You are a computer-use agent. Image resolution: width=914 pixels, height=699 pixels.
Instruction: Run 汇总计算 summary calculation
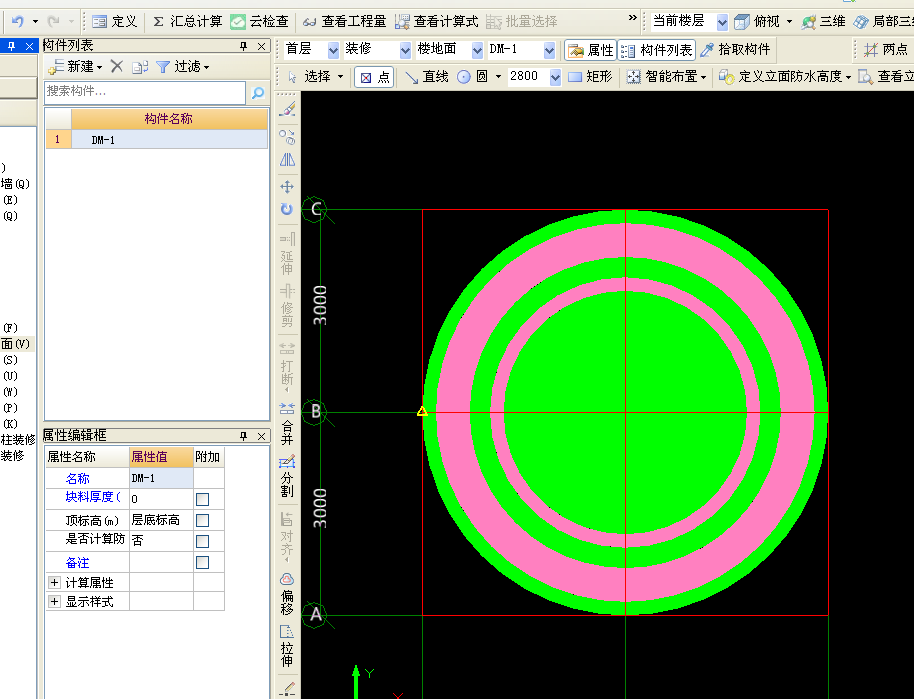pyautogui.click(x=187, y=22)
